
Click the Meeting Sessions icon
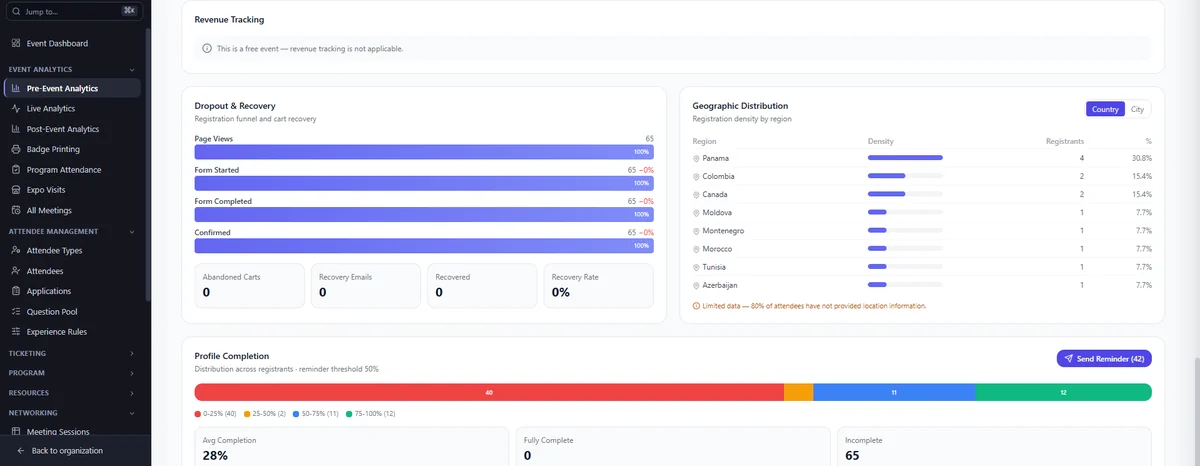[16, 432]
